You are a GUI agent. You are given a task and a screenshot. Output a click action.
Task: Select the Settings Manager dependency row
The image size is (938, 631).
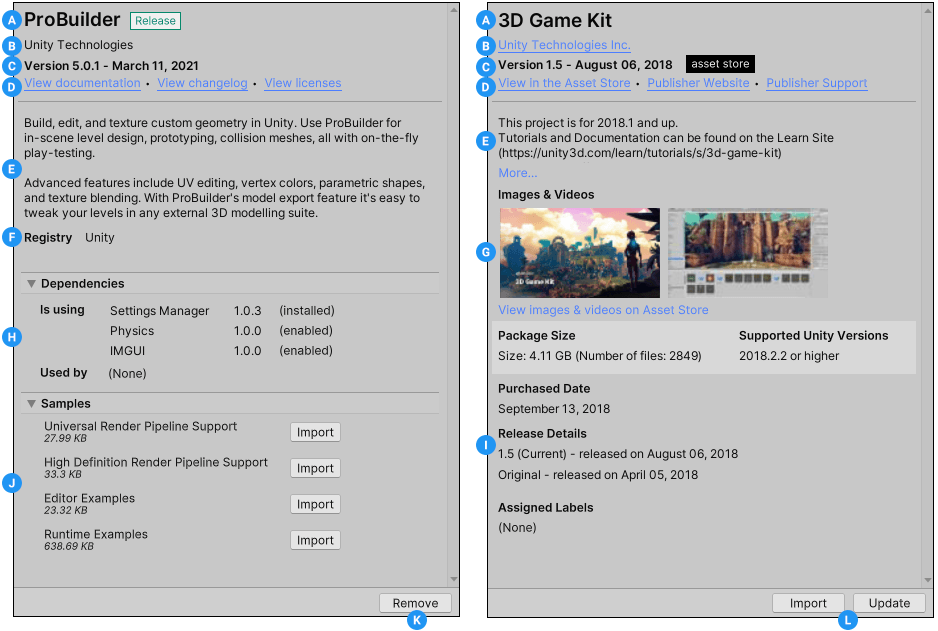222,310
